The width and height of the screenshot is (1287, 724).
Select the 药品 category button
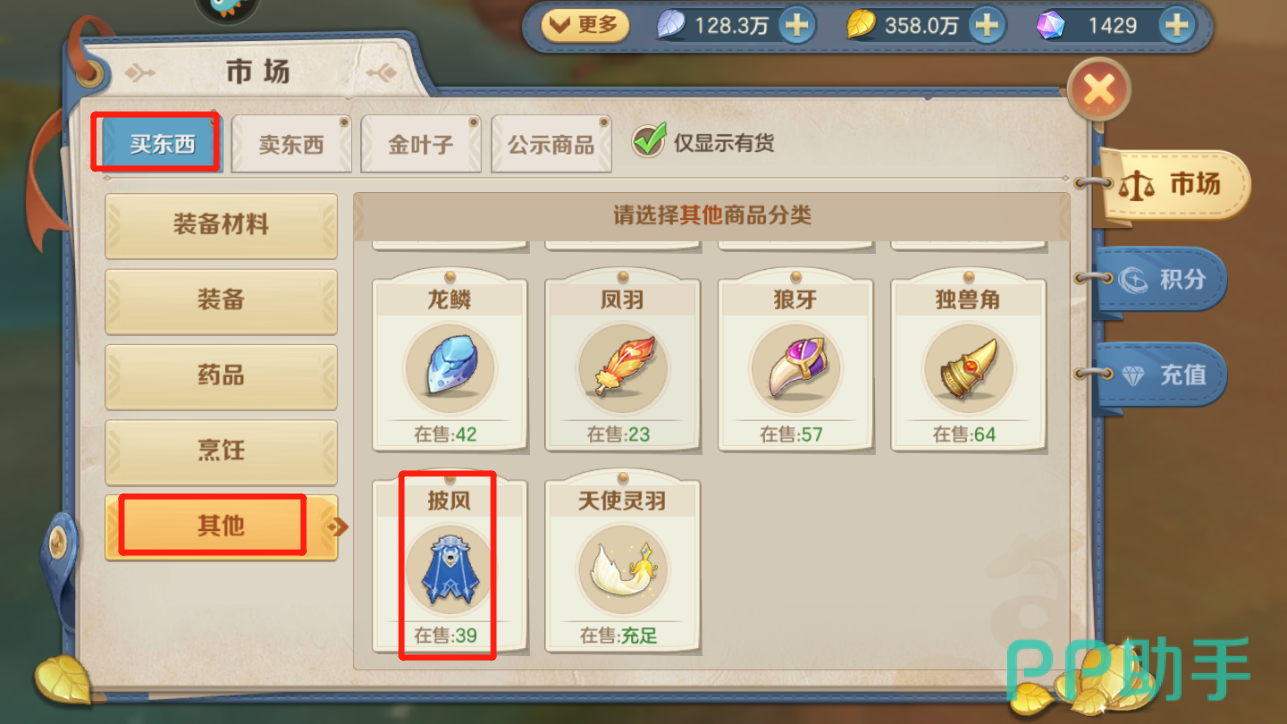(221, 376)
